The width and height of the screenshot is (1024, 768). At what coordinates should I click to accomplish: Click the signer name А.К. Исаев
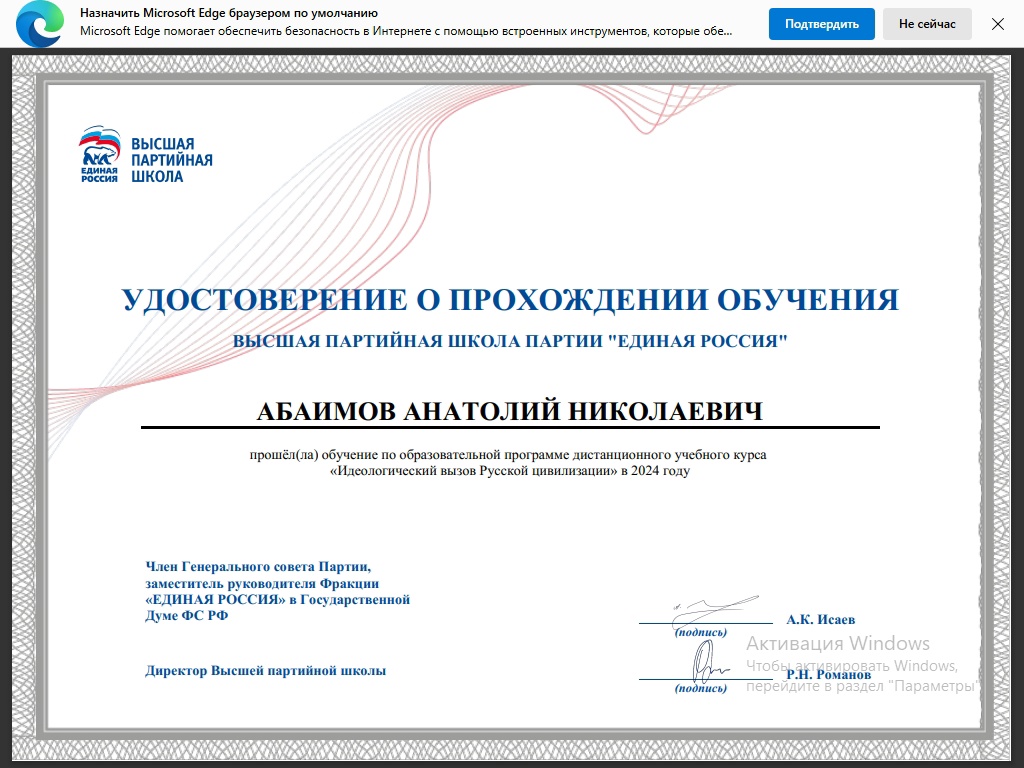tap(820, 620)
